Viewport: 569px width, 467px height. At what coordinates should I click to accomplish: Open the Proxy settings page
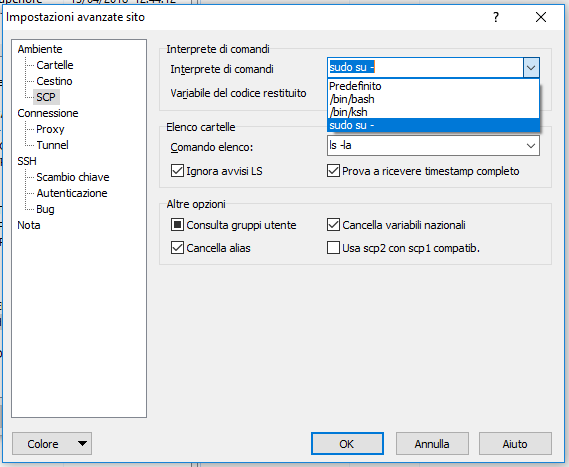click(x=50, y=129)
